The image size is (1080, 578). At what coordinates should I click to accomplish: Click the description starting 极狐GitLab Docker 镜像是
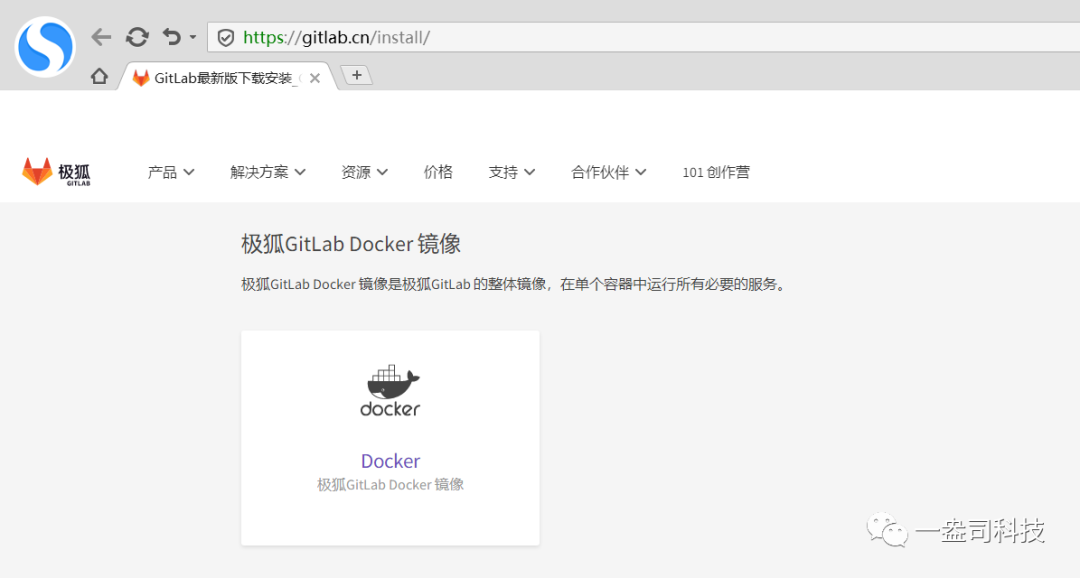pos(514,284)
